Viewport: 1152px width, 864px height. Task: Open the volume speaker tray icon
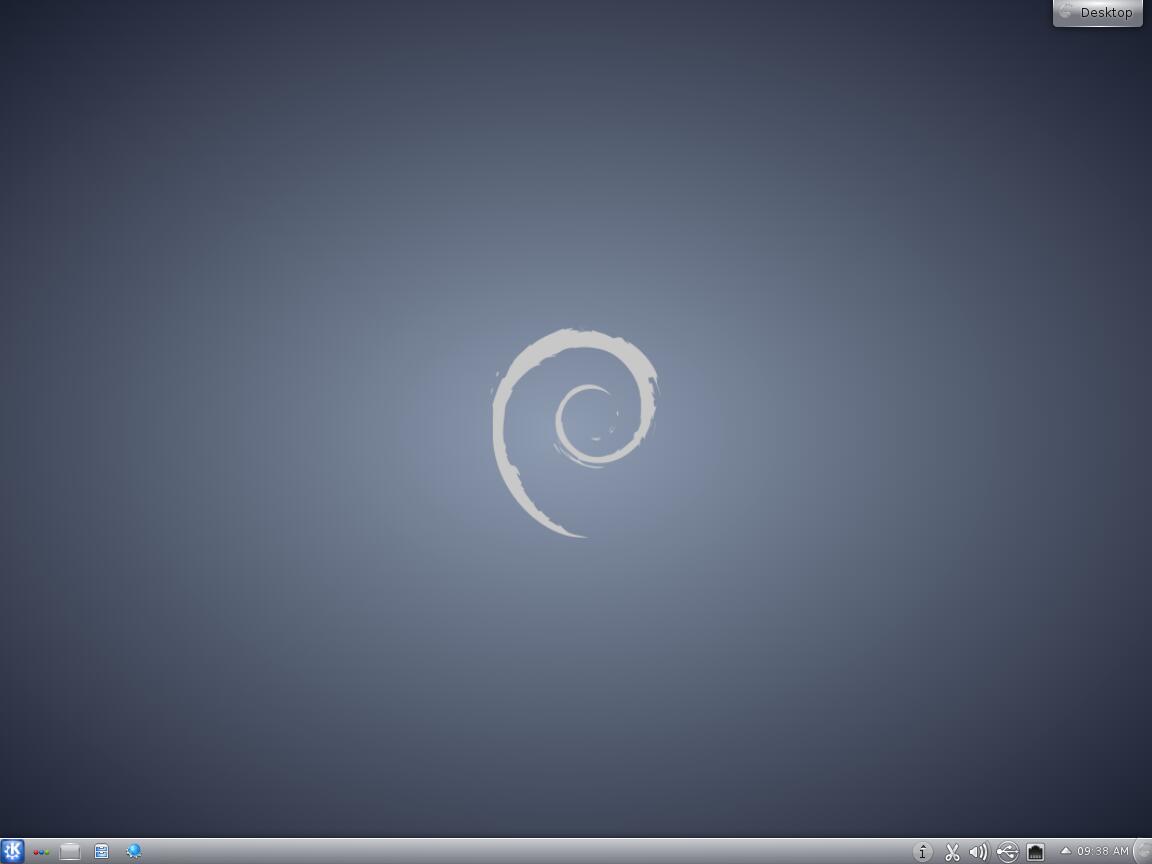click(979, 852)
